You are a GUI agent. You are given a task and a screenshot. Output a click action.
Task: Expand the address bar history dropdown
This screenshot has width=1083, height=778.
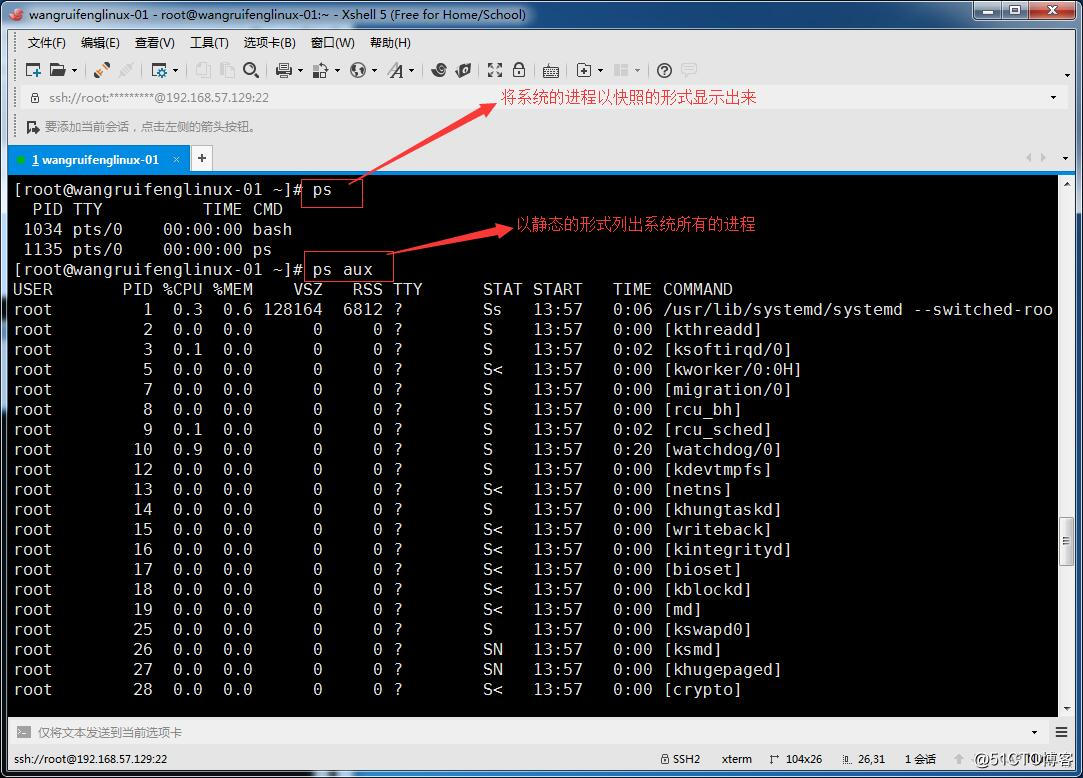tap(1053, 97)
